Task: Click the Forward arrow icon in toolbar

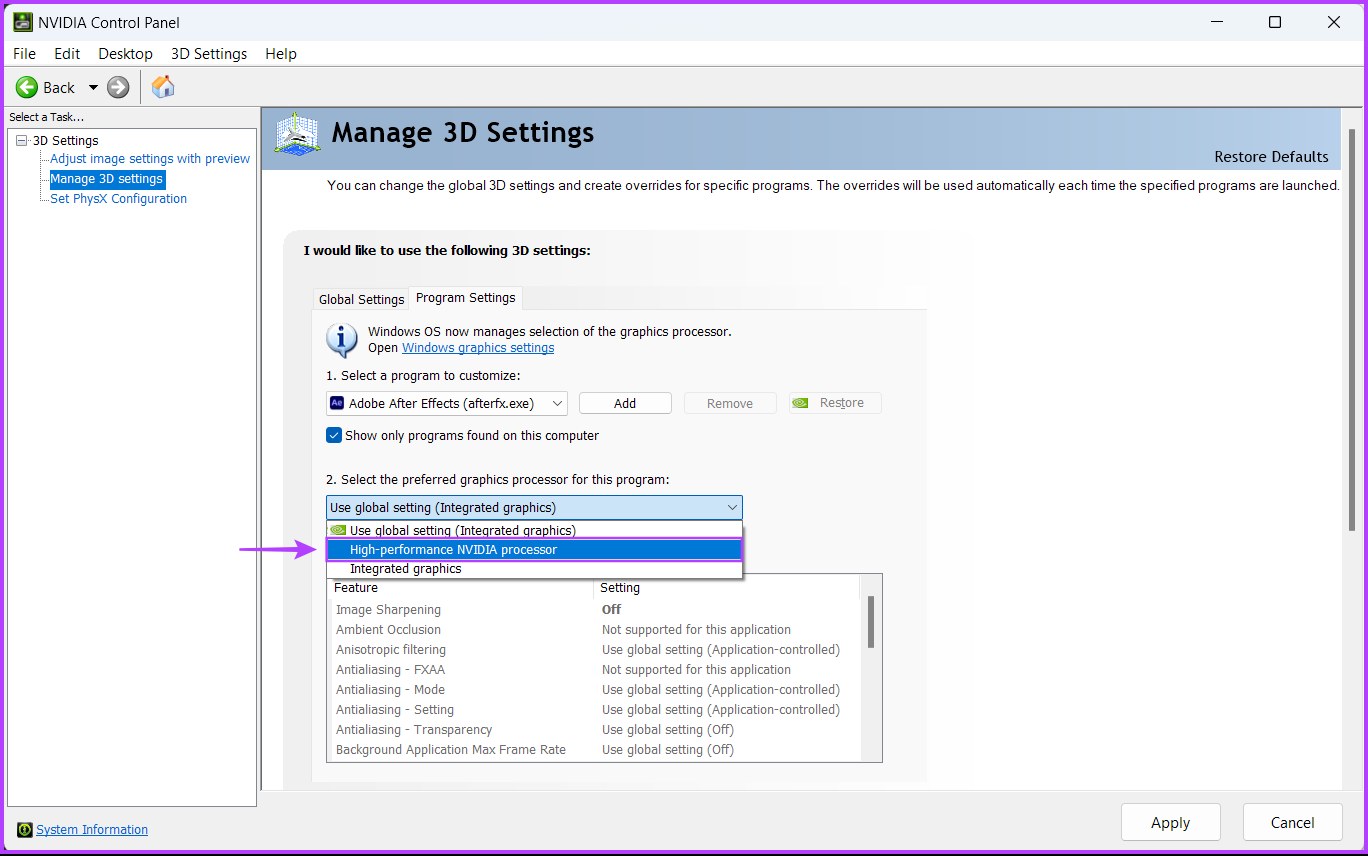Action: [118, 88]
